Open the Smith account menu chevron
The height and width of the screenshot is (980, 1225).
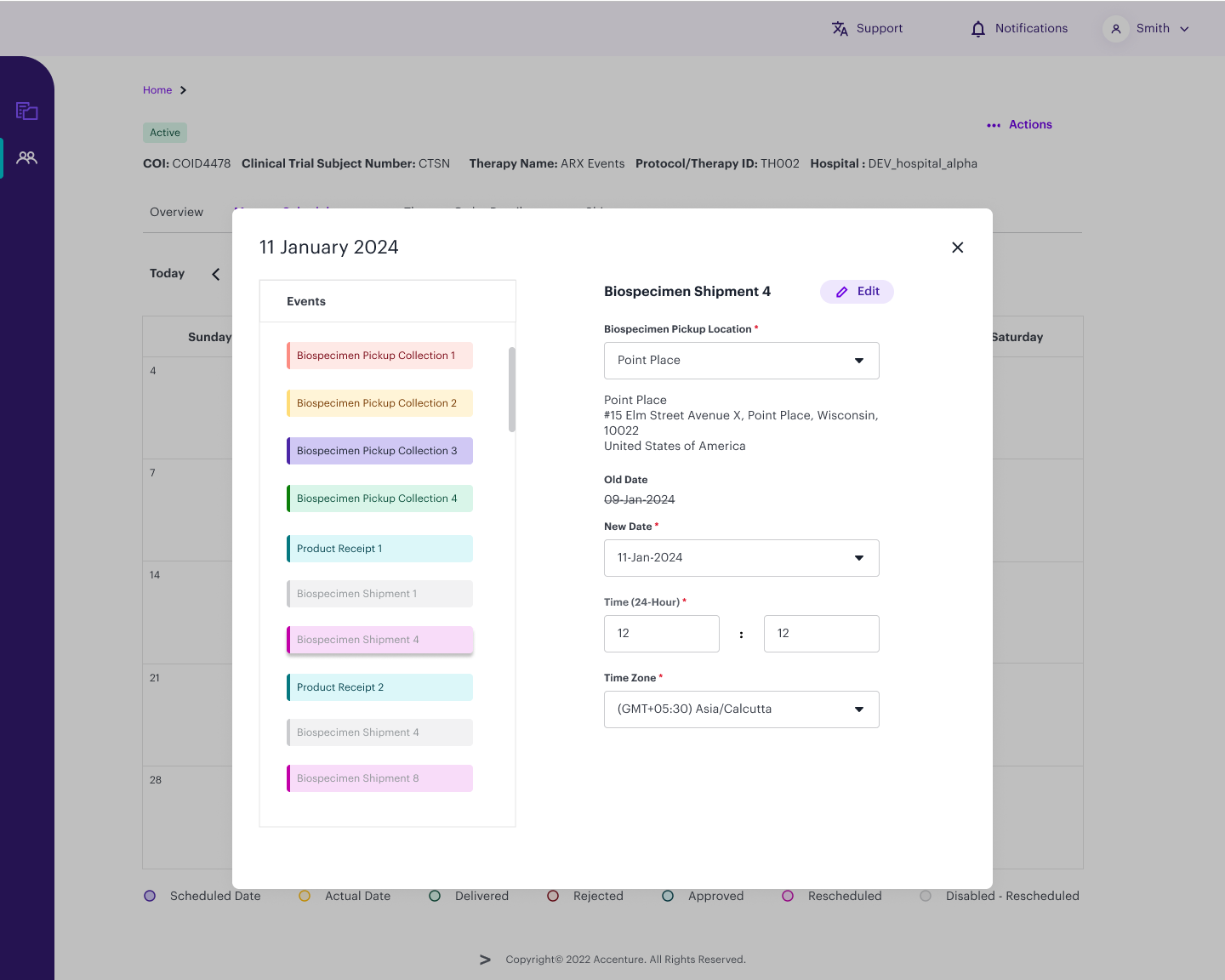coord(1185,28)
